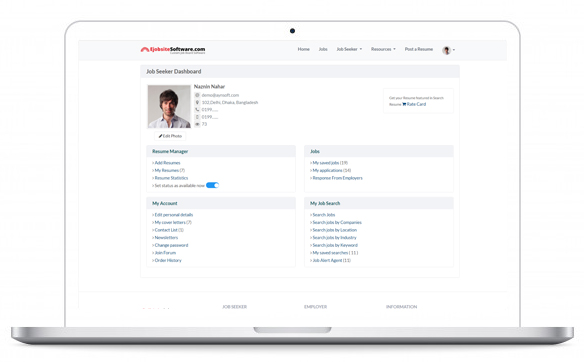Viewport: 584px width, 362px height.
Task: Click the Job Seeker Dashboard heading
Action: (174, 72)
